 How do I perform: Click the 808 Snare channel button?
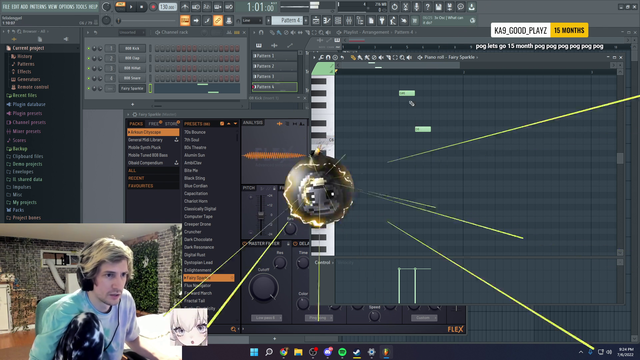coord(132,78)
